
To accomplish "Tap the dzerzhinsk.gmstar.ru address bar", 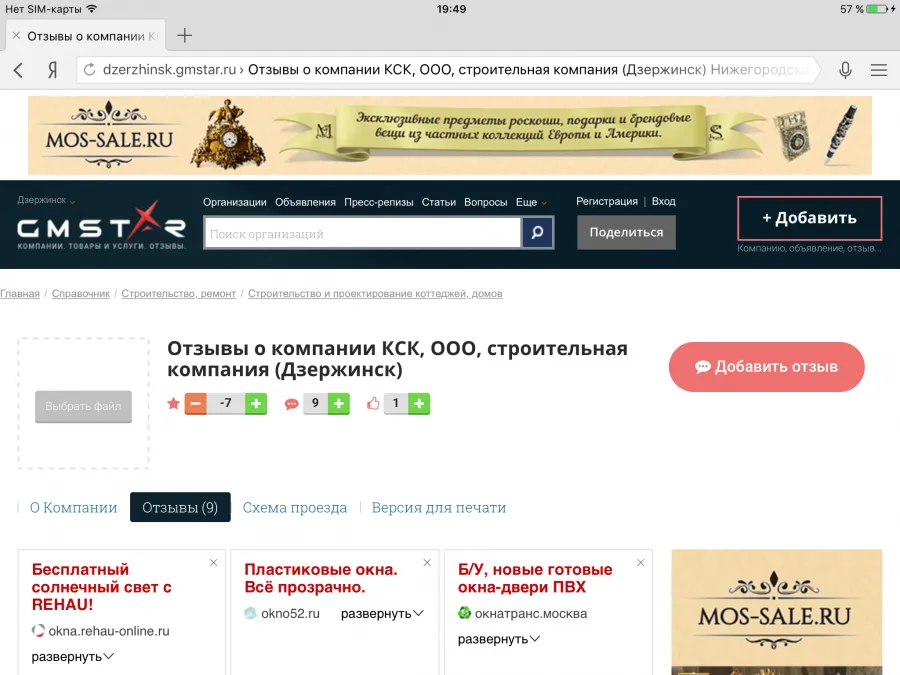I will (448, 70).
